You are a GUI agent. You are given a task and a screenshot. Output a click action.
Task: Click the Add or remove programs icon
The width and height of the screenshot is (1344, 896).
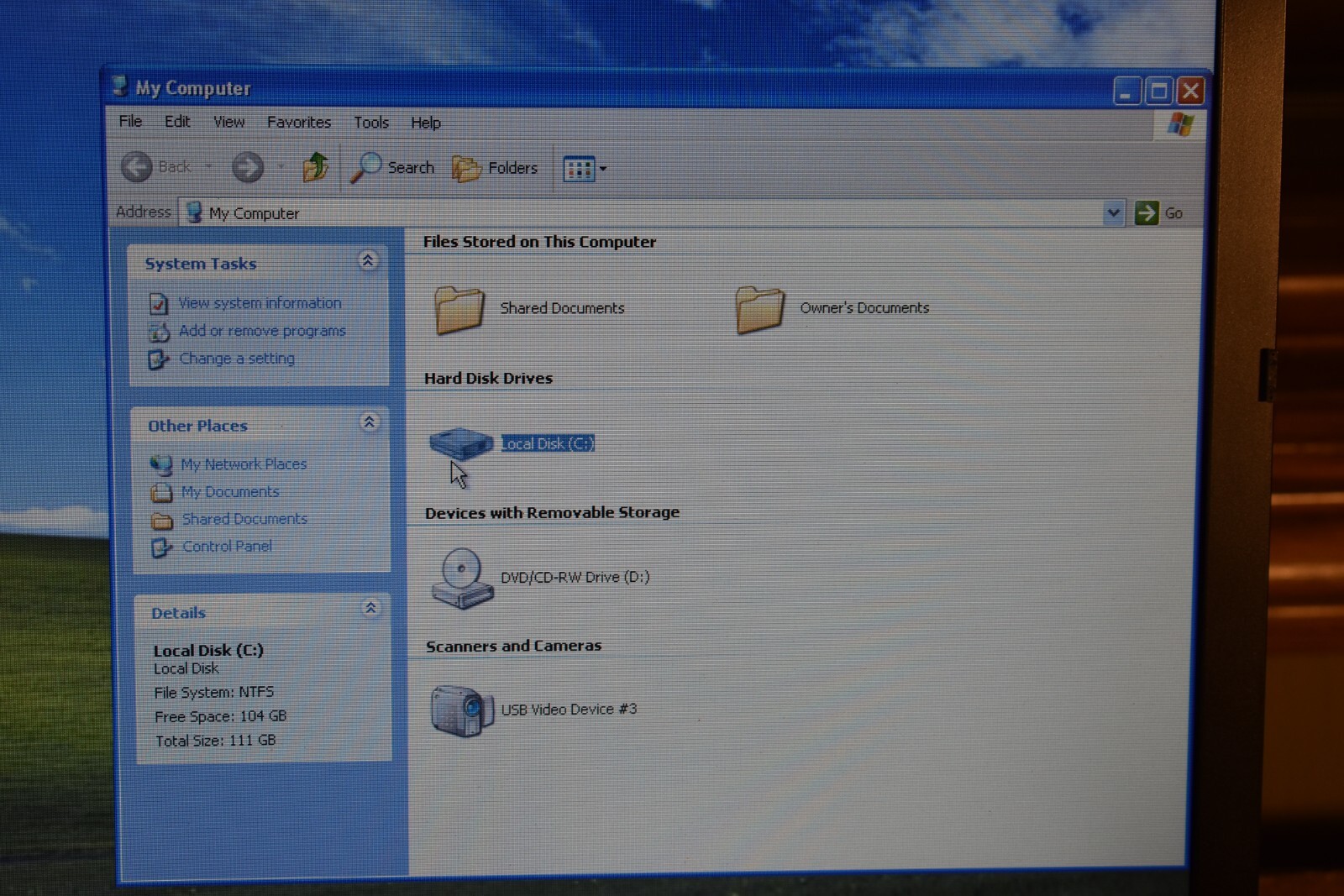tap(159, 332)
